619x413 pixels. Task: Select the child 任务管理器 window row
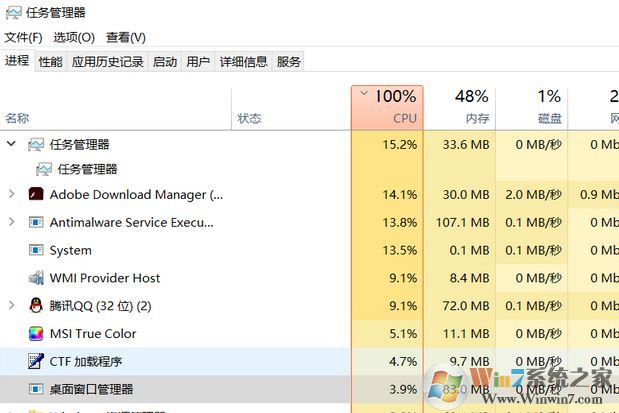(x=87, y=169)
